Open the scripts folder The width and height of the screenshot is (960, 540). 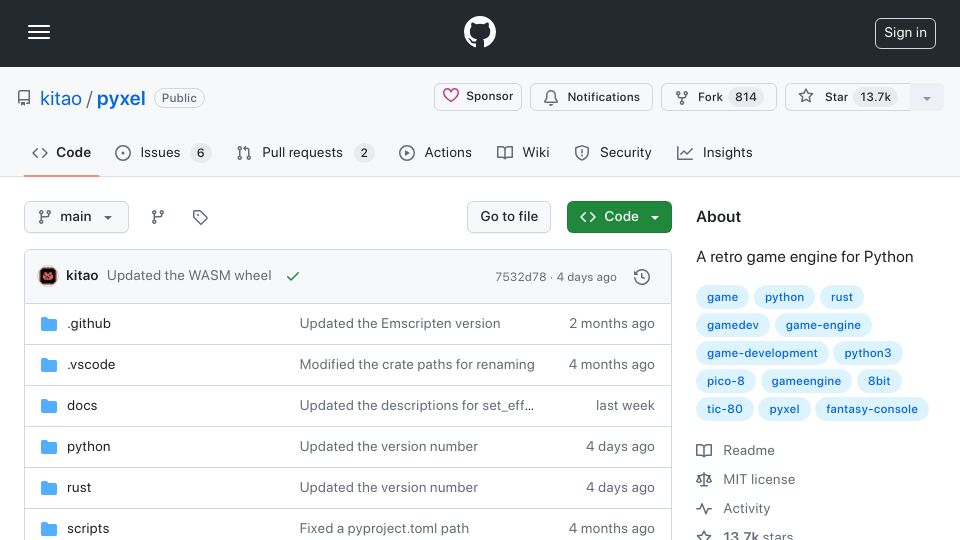(88, 528)
